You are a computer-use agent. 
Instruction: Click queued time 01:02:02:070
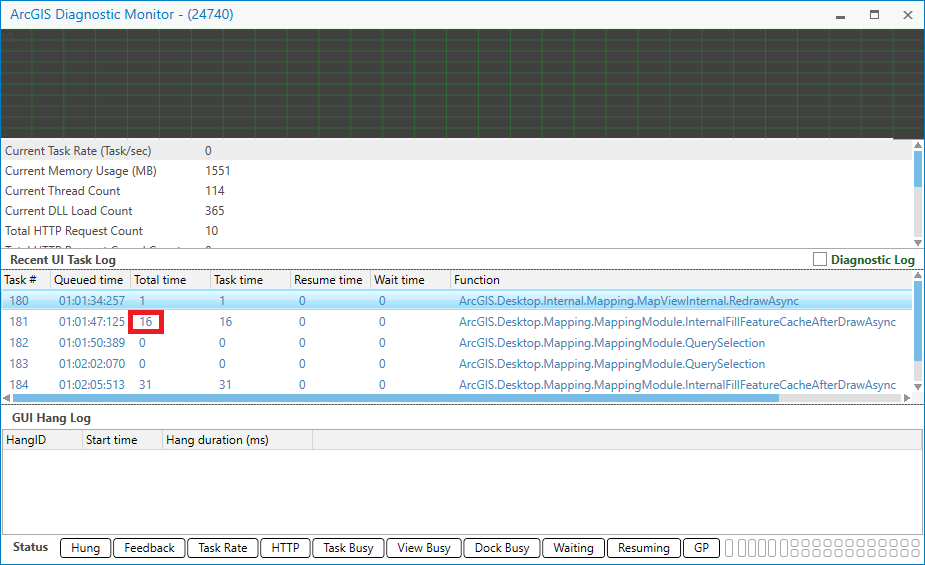pyautogui.click(x=92, y=364)
